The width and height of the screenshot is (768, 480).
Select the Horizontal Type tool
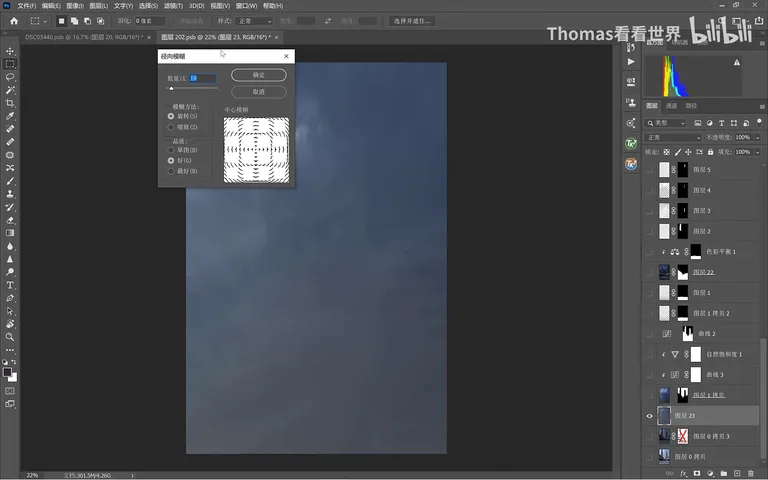click(10, 285)
